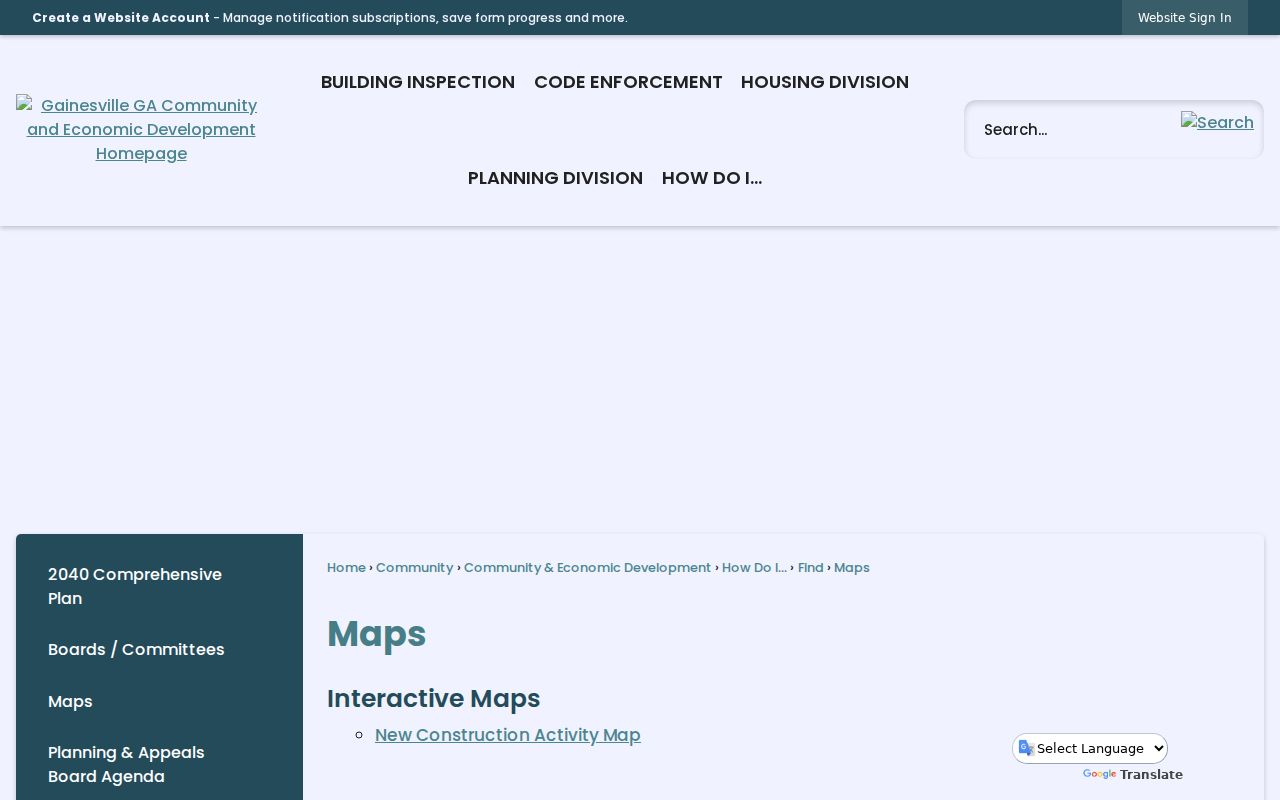Open the Housing Division menu
The height and width of the screenshot is (800, 1280).
[x=825, y=82]
